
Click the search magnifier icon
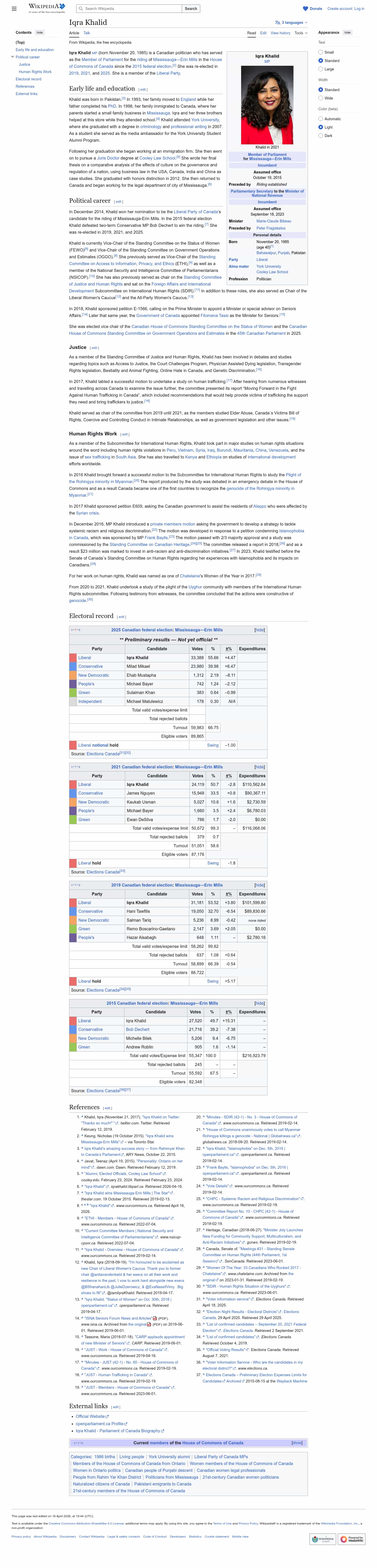tap(80, 9)
